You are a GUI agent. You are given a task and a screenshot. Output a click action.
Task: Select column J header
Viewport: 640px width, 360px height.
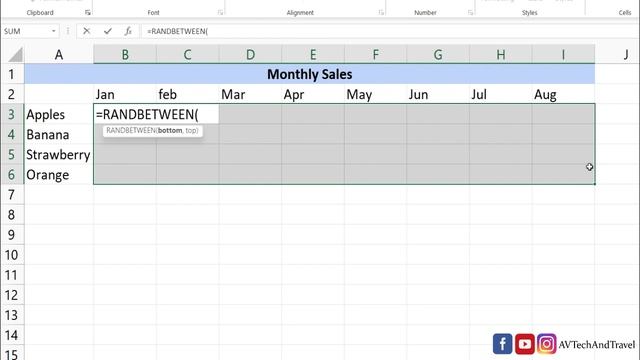[625, 55]
